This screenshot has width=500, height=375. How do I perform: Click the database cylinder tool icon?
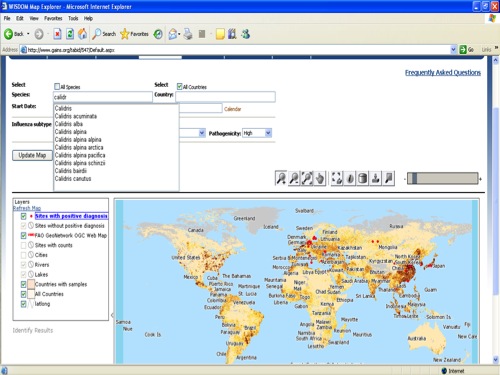click(363, 178)
